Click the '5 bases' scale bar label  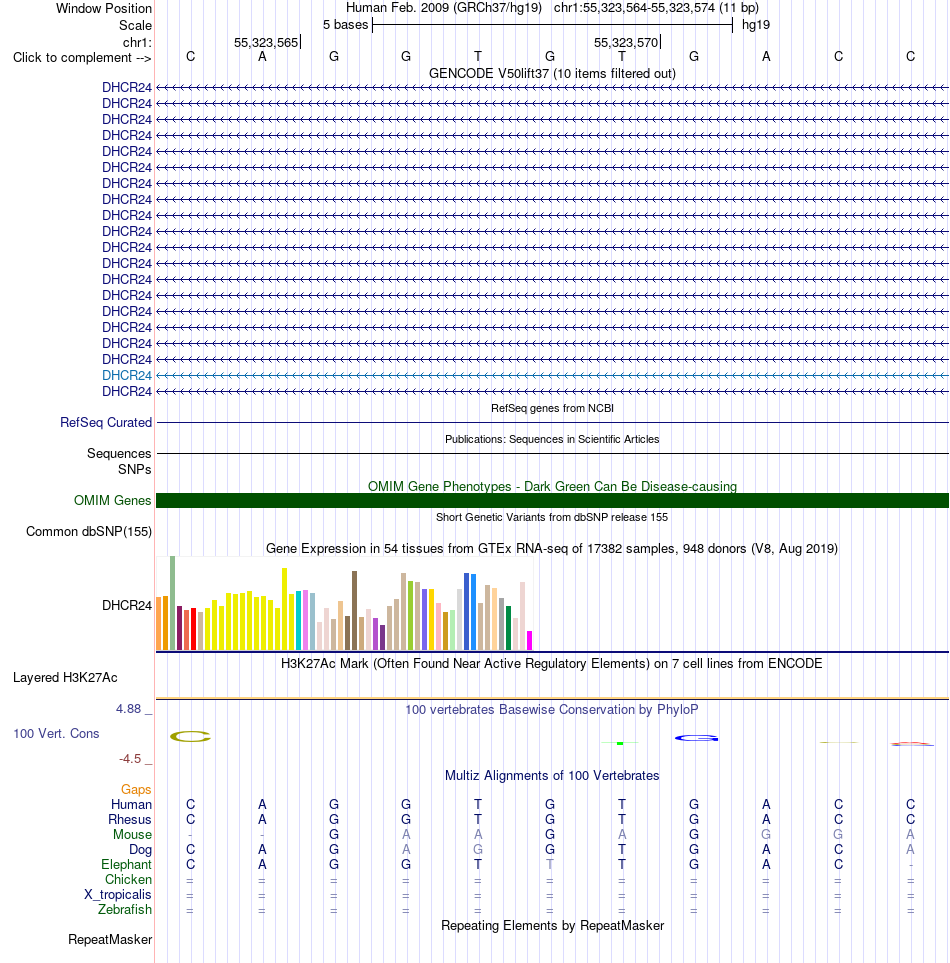(345, 25)
